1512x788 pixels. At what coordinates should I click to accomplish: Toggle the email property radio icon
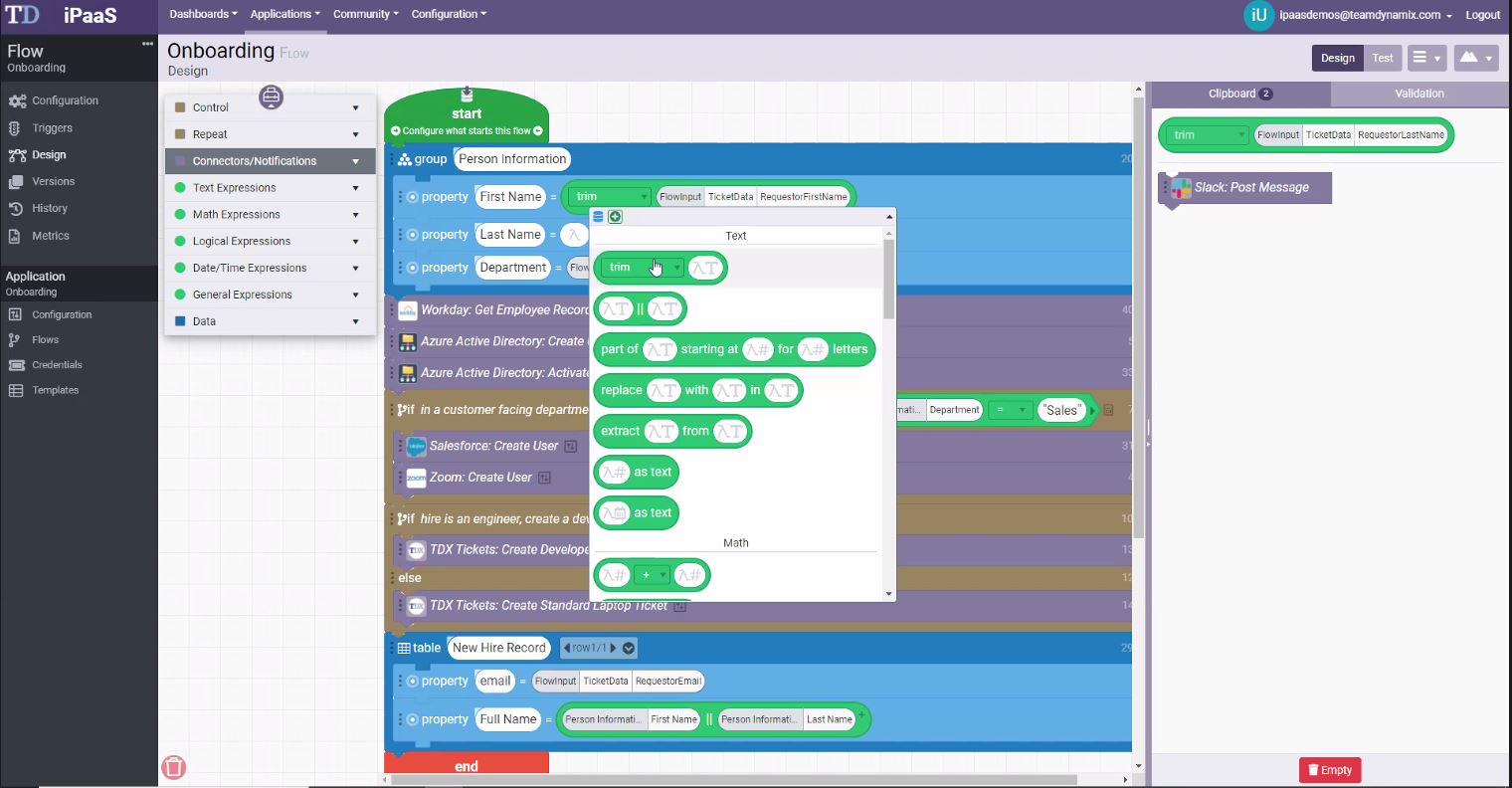pyautogui.click(x=412, y=682)
